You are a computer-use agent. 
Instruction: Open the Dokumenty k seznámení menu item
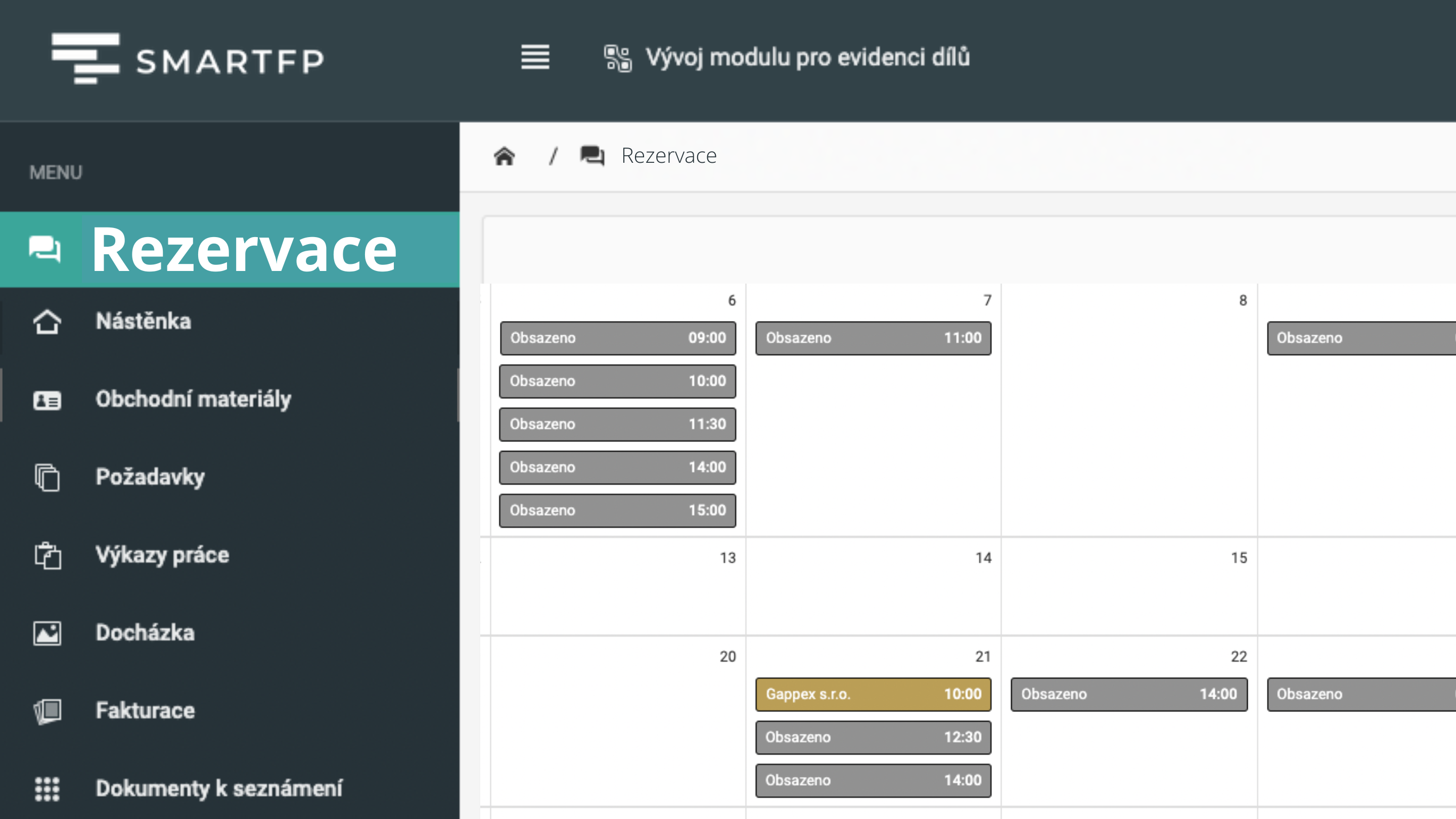click(219, 788)
